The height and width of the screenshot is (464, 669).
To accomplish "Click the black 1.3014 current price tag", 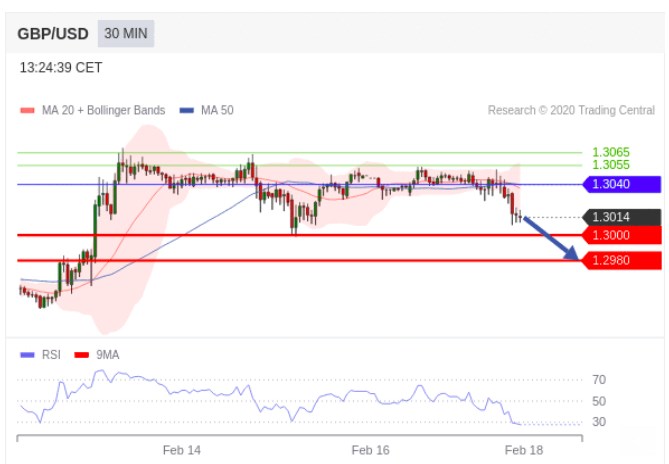I will coord(621,217).
